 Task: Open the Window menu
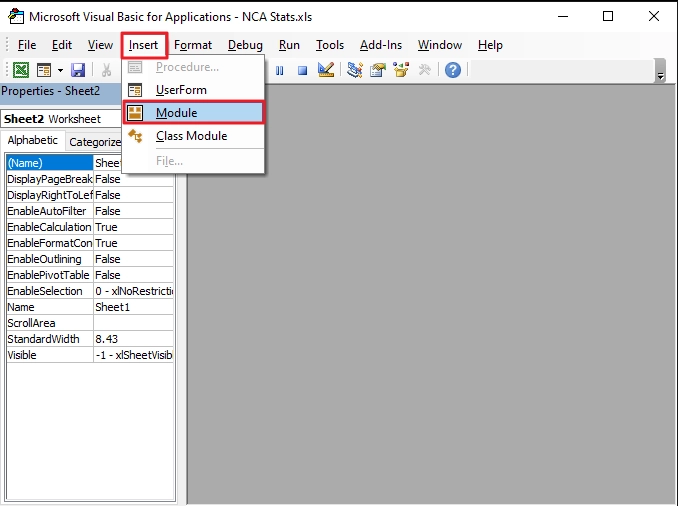tap(440, 45)
